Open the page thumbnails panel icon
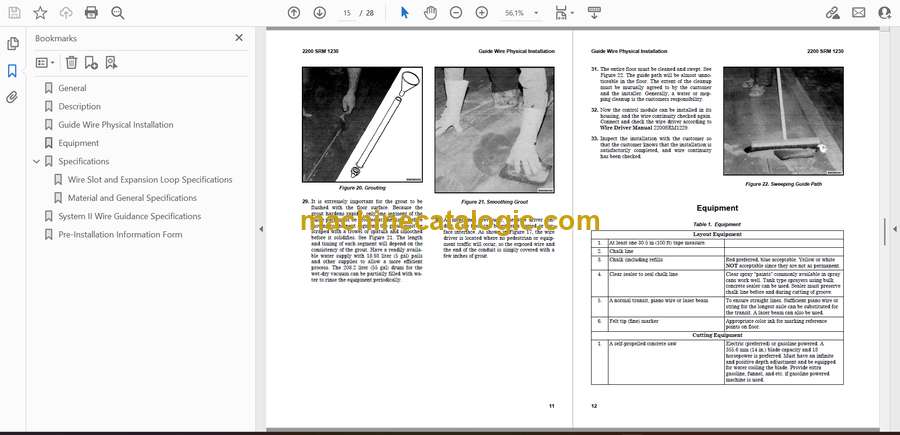 13,44
